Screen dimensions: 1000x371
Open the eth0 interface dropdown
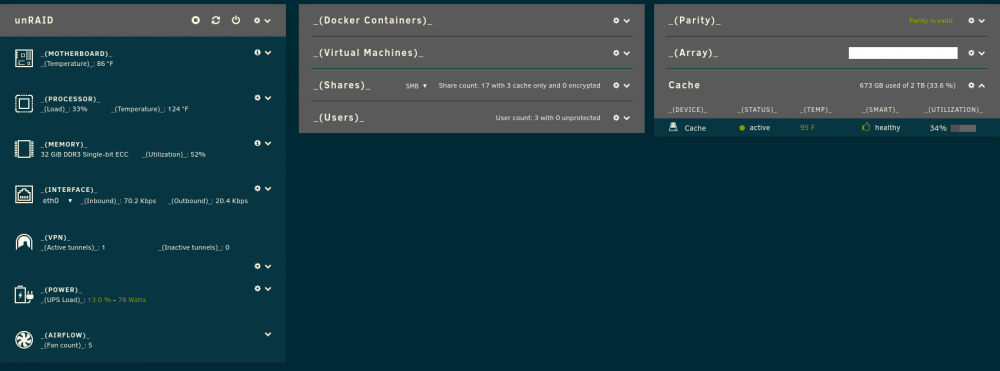pos(57,201)
